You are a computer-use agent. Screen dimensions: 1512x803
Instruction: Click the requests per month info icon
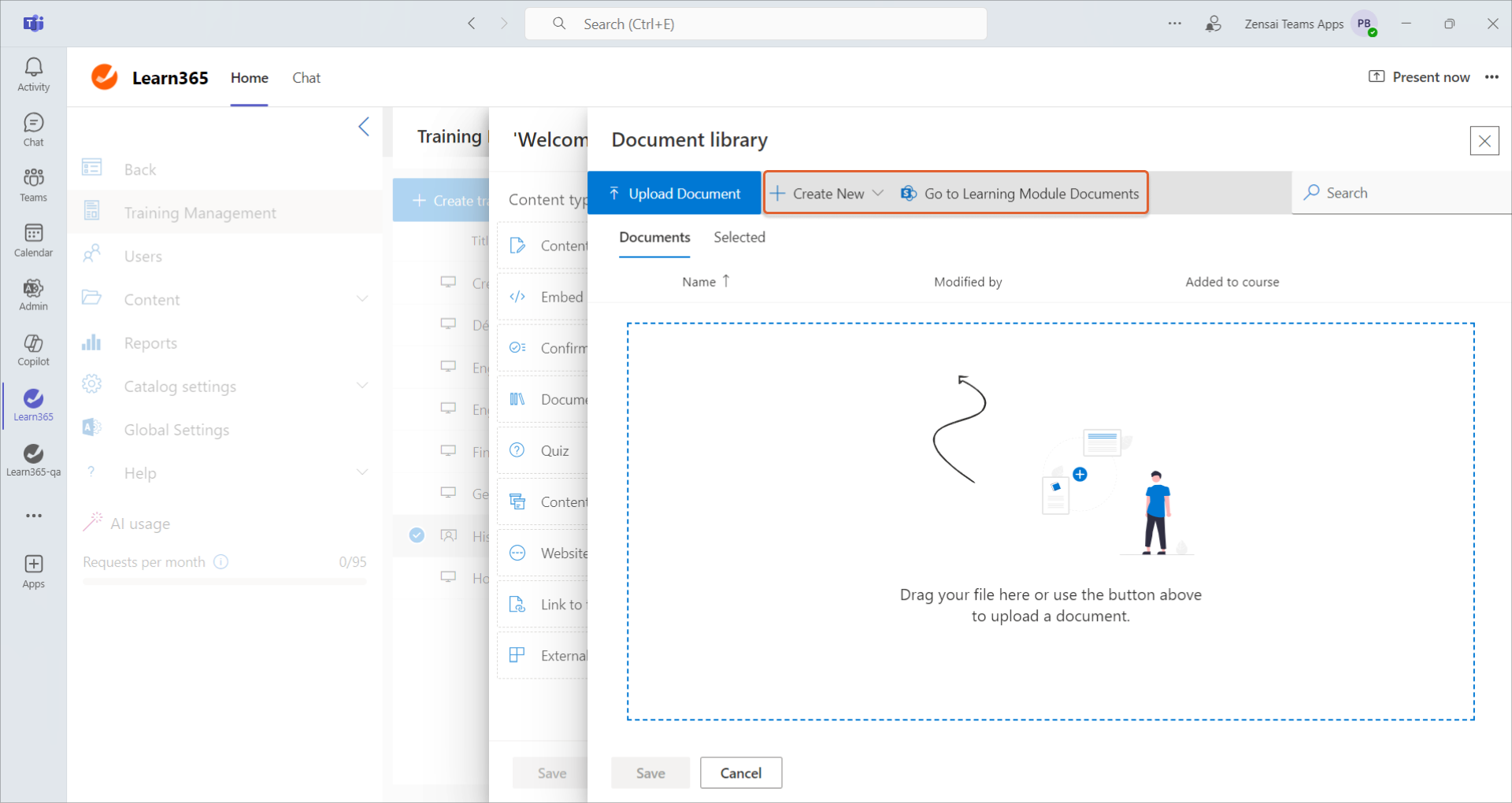point(221,562)
